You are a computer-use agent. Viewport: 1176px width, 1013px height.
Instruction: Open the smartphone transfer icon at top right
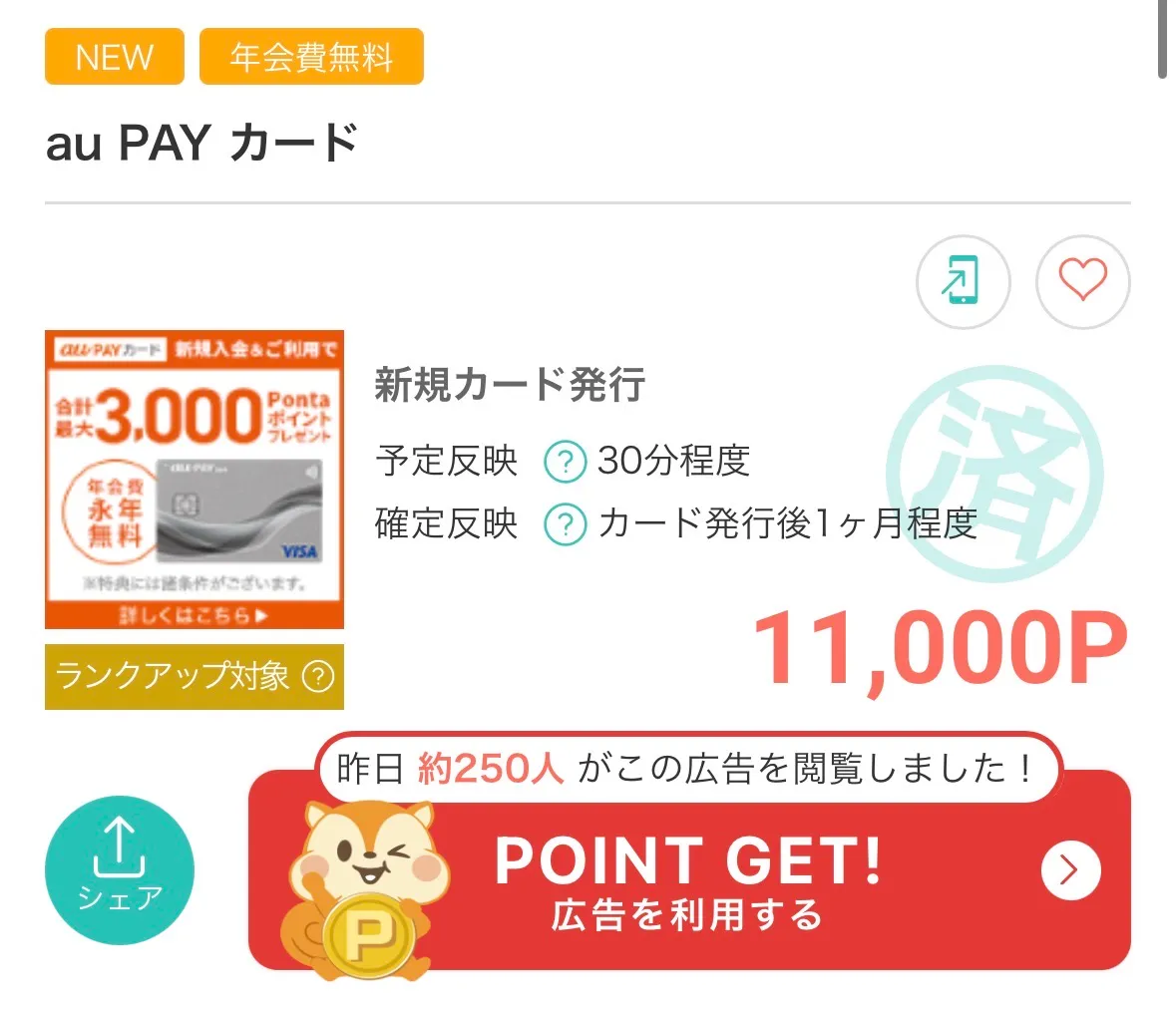963,282
